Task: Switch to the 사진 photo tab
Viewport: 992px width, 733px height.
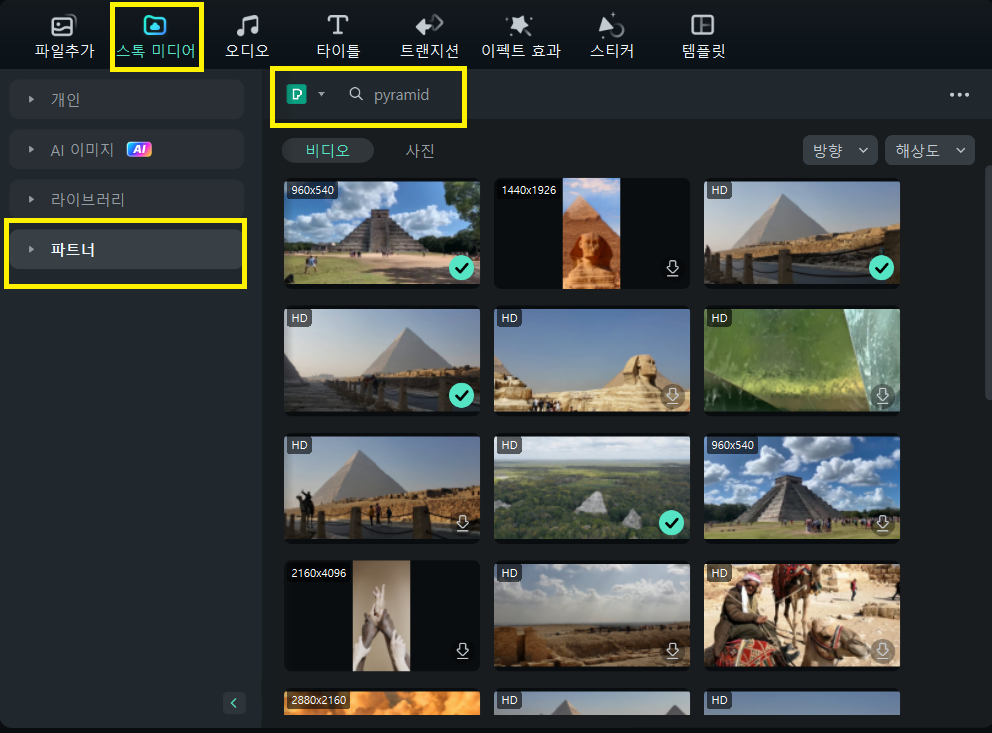Action: (x=419, y=151)
